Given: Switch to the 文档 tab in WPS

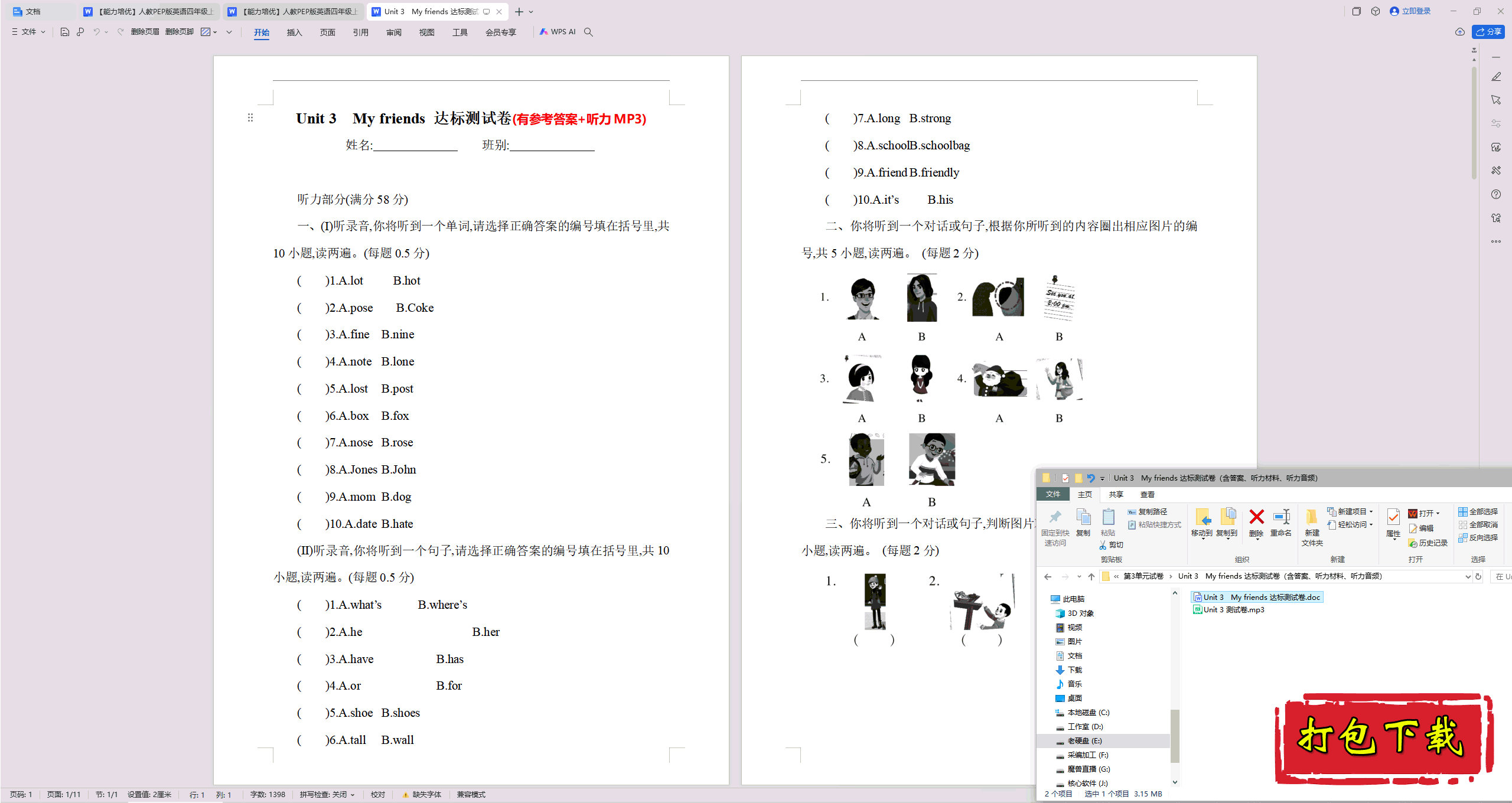Looking at the screenshot, I should pyautogui.click(x=40, y=12).
